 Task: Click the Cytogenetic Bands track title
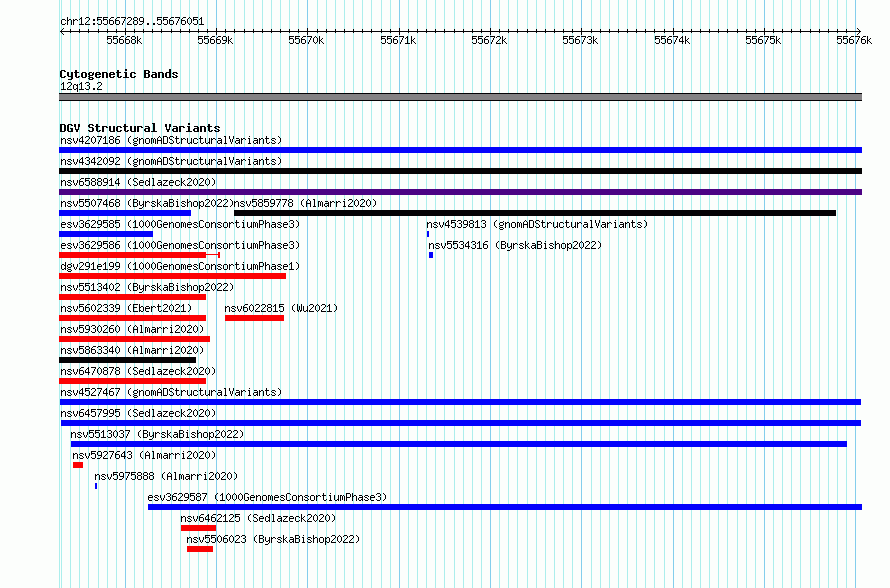(119, 74)
